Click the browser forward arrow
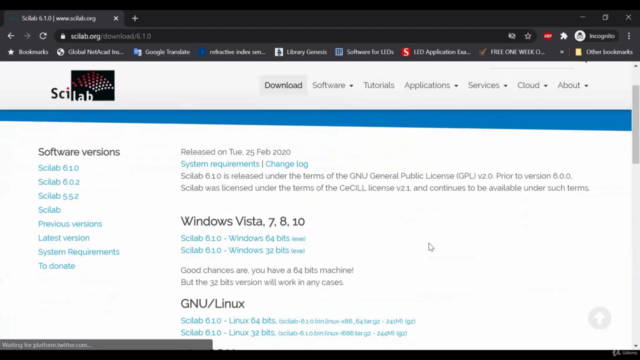The image size is (640, 360). [x=27, y=36]
